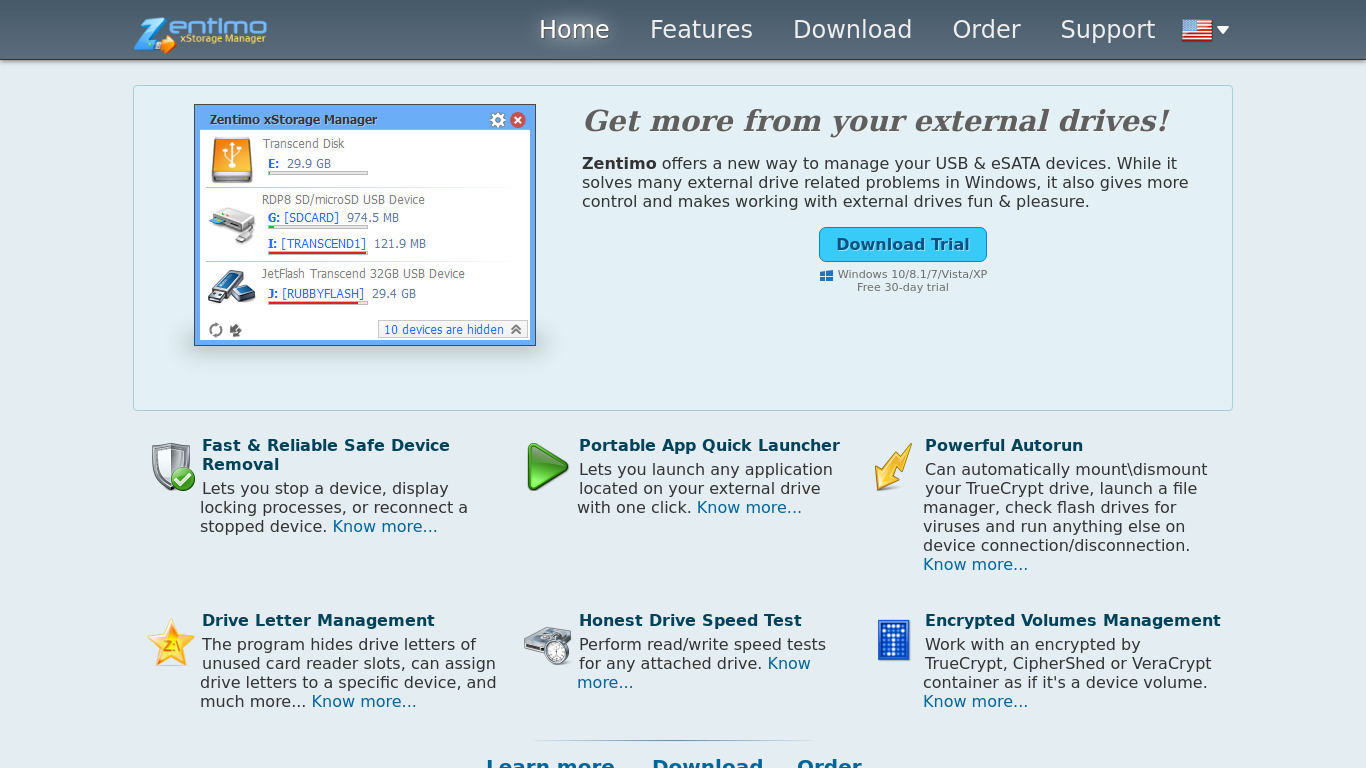This screenshot has width=1366, height=768.
Task: Click the RDP8 card reader device icon
Action: pos(232,225)
